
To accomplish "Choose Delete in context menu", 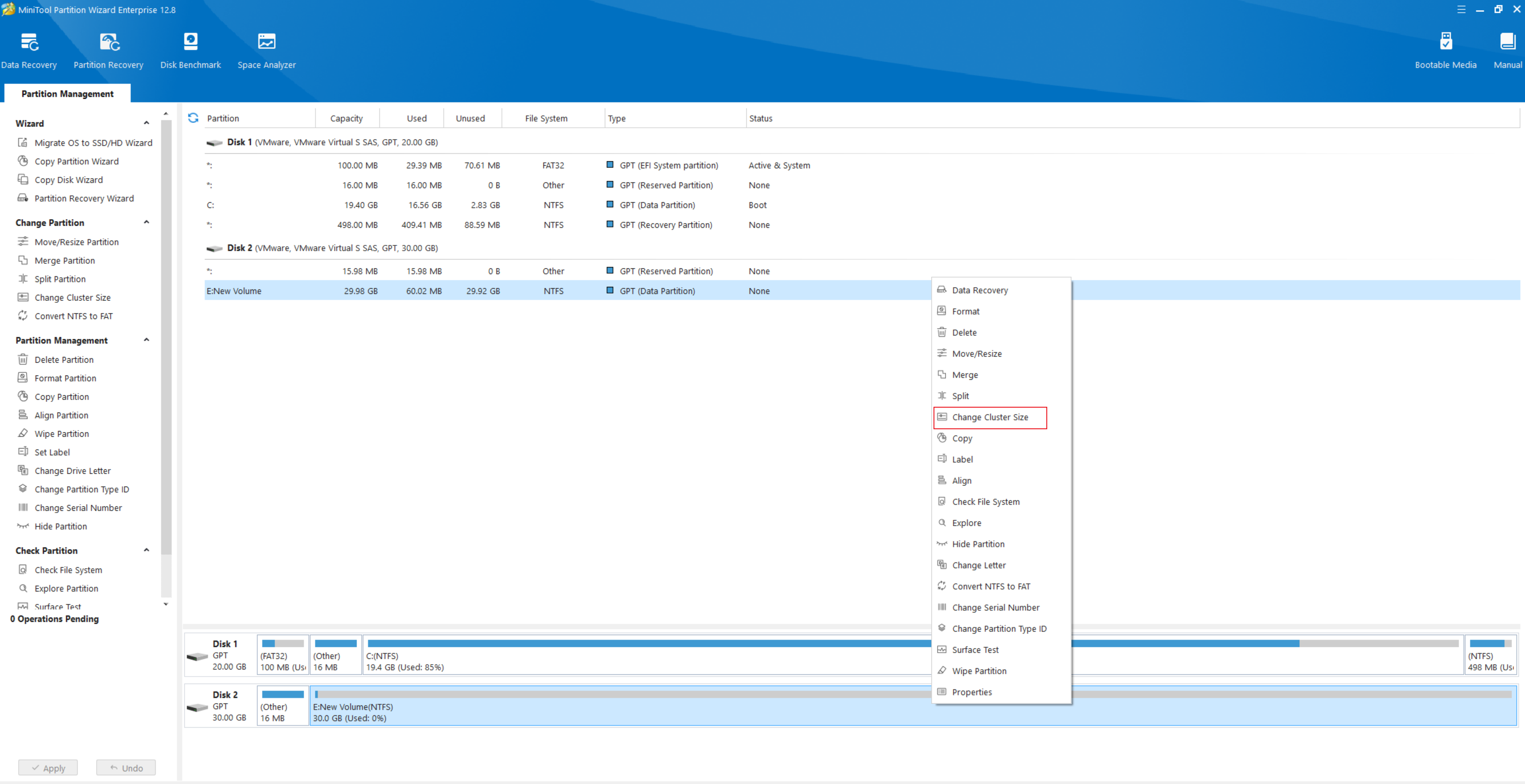I will tap(1002, 333).
